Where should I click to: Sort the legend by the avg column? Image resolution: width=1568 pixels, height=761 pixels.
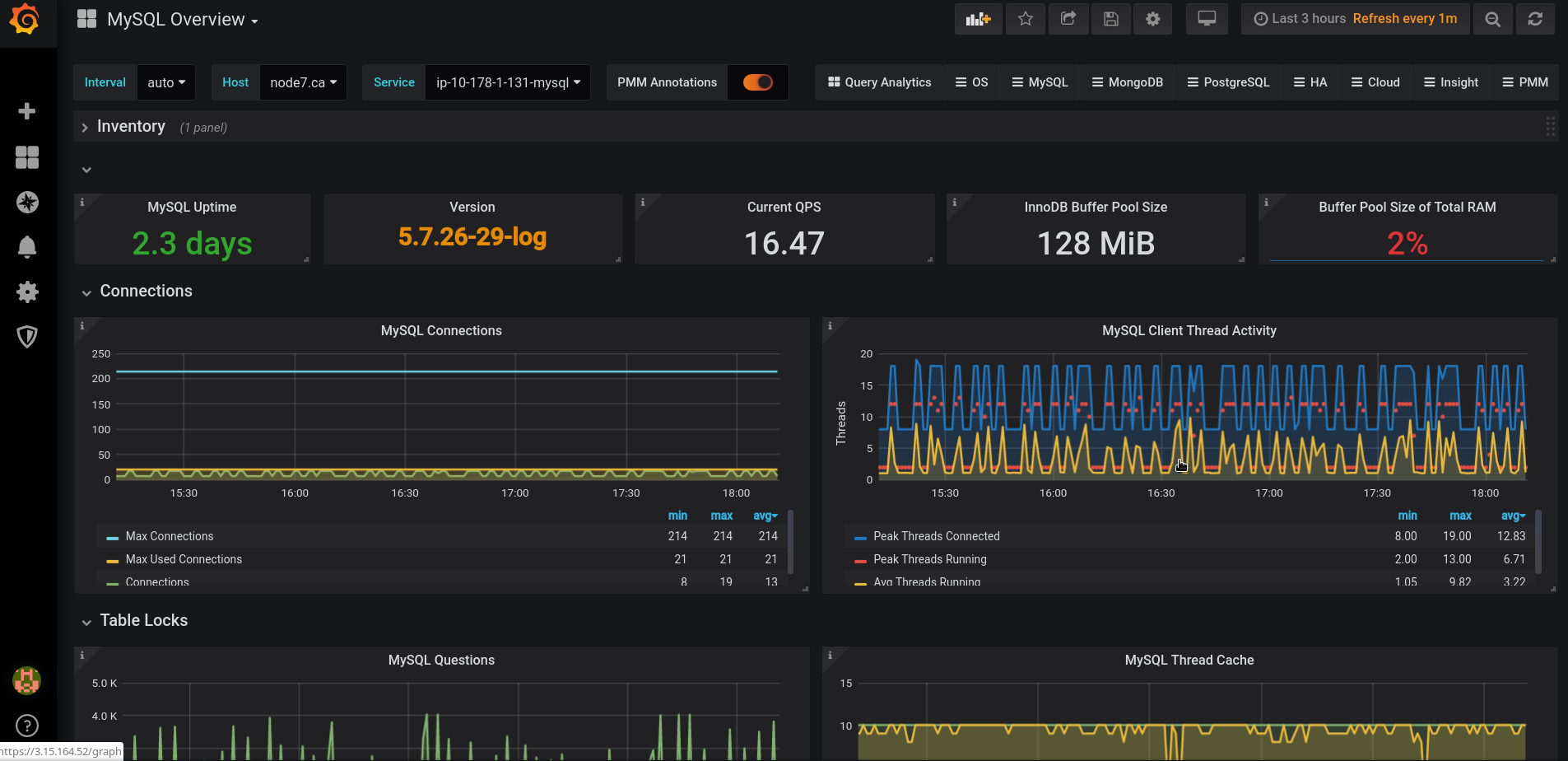[x=765, y=516]
